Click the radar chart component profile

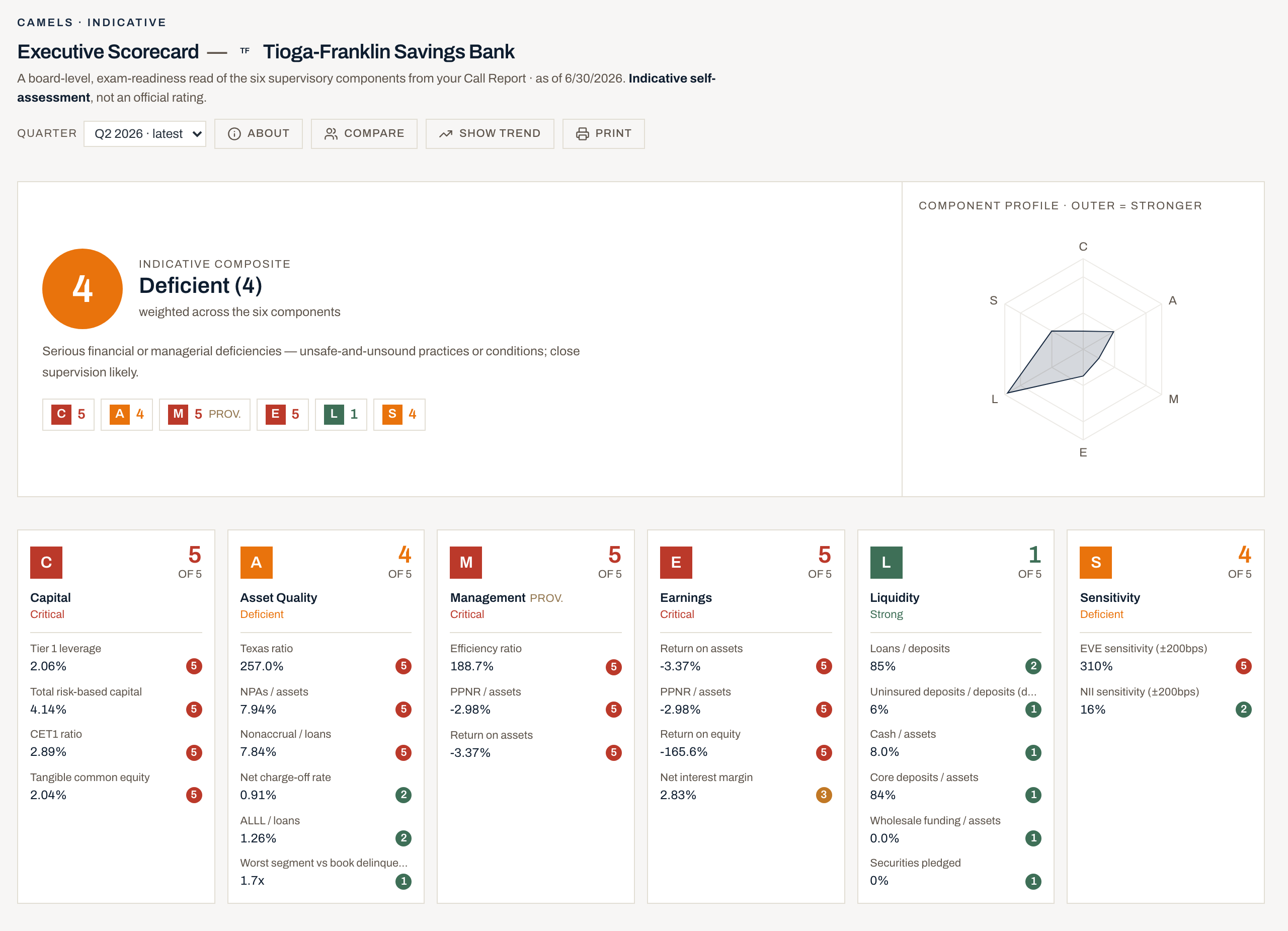[x=1083, y=349]
